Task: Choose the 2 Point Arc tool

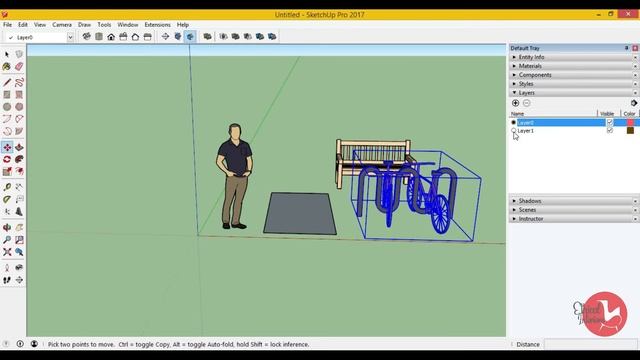Action: (x=19, y=119)
